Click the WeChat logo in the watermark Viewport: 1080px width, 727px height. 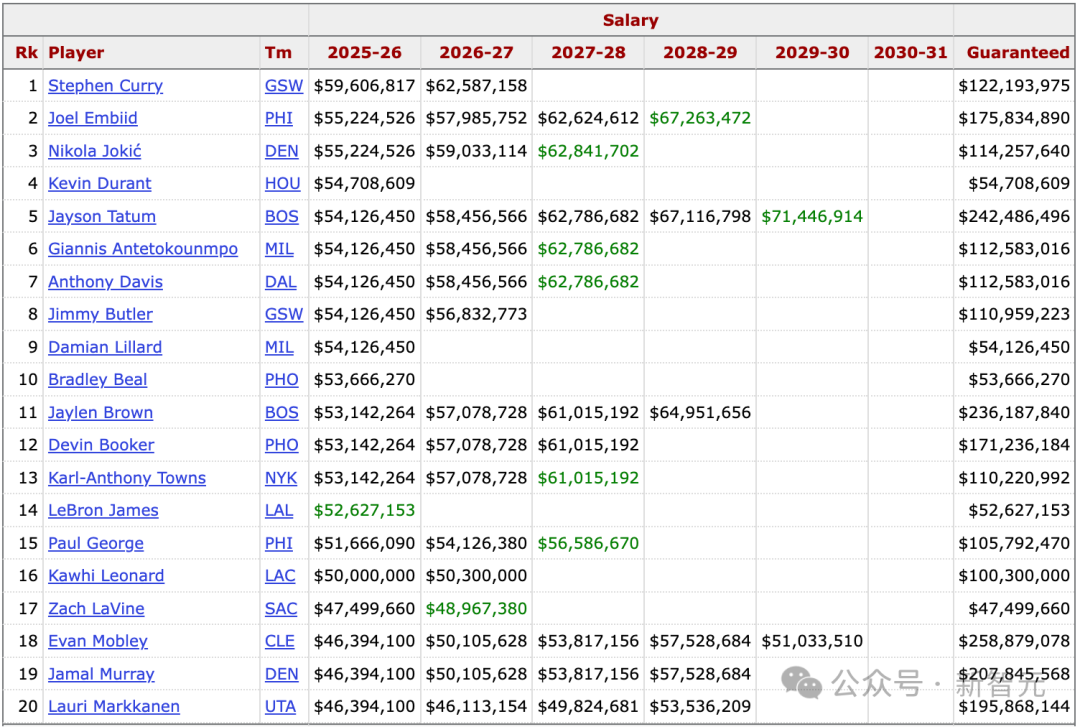[x=802, y=682]
